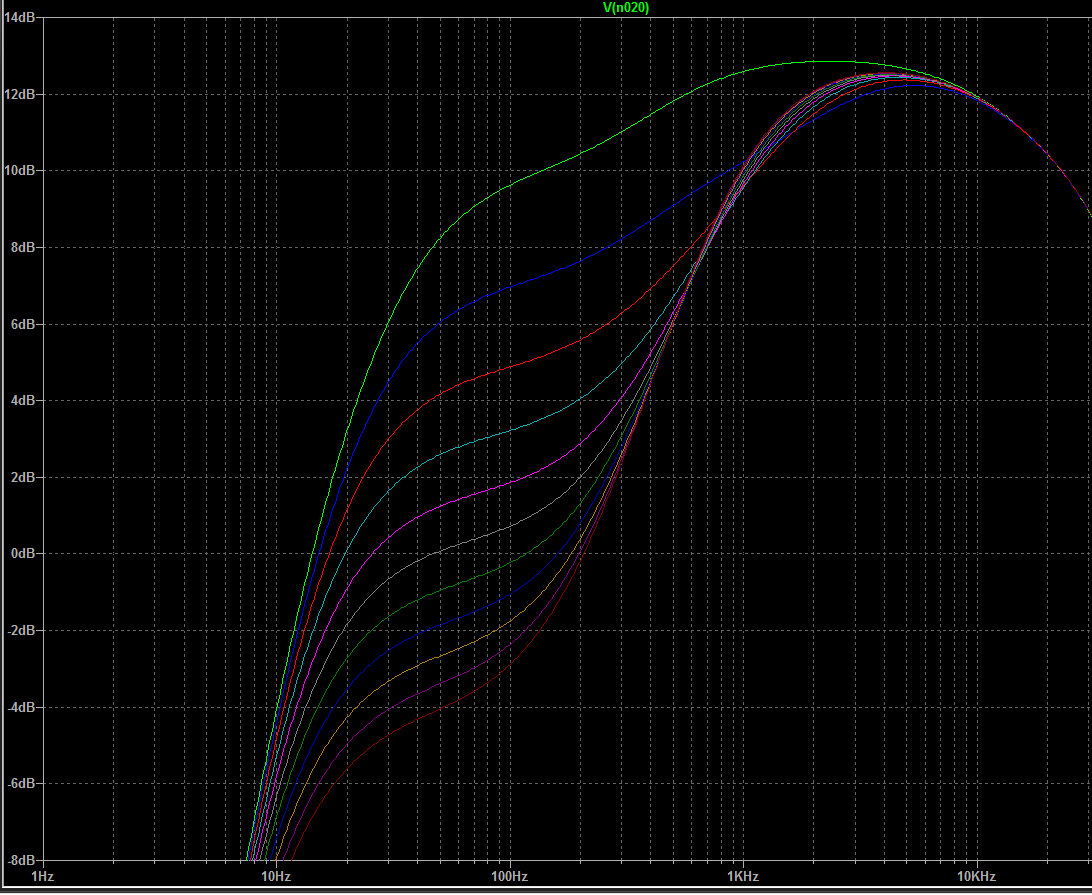Click the -2dB vertical axis label
Viewport: 1092px width, 895px height.
(x=21, y=630)
